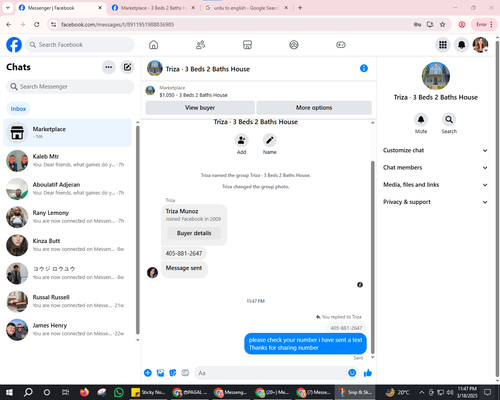Open the account profile picture menu
500x400 pixels.
point(480,45)
